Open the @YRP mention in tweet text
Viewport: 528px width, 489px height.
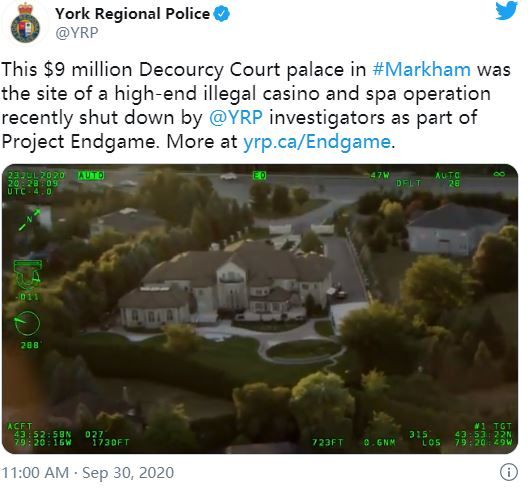click(236, 118)
